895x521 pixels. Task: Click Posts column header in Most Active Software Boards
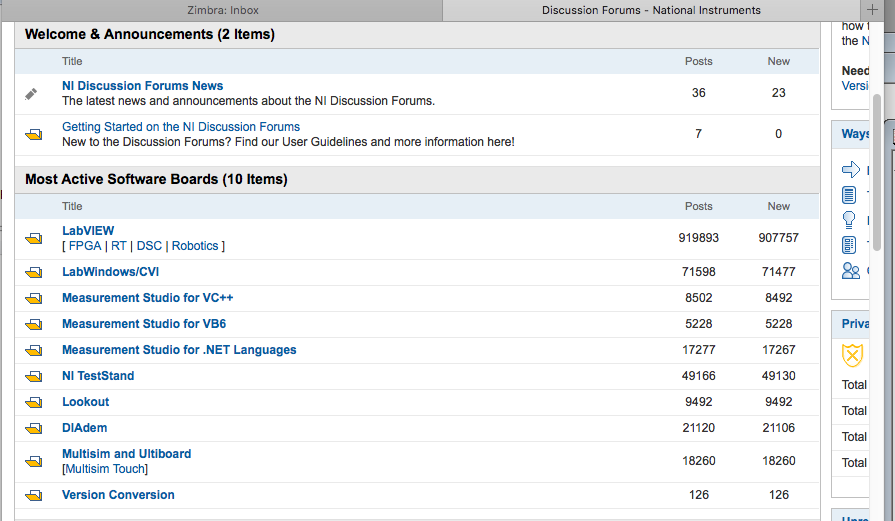[x=699, y=206]
